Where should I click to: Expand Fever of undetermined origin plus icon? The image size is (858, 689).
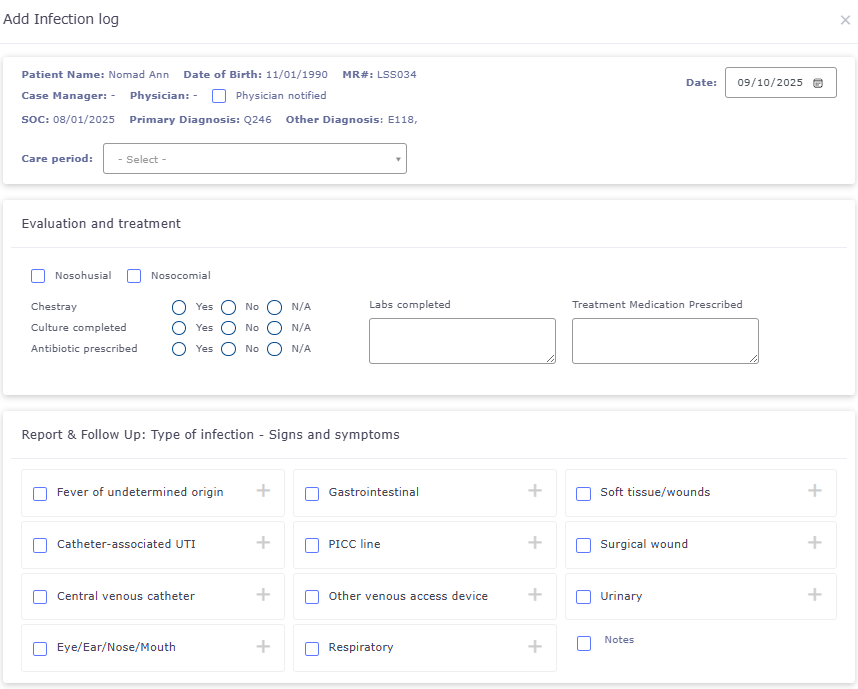point(263,490)
